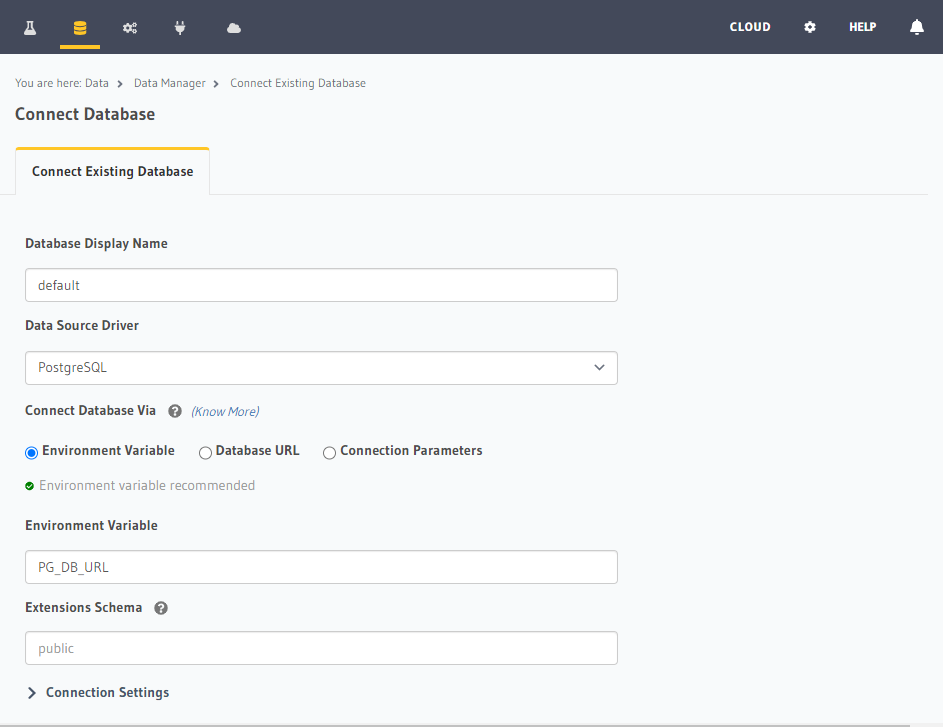Click the Database Display Name input field
943x727 pixels.
[x=321, y=285]
